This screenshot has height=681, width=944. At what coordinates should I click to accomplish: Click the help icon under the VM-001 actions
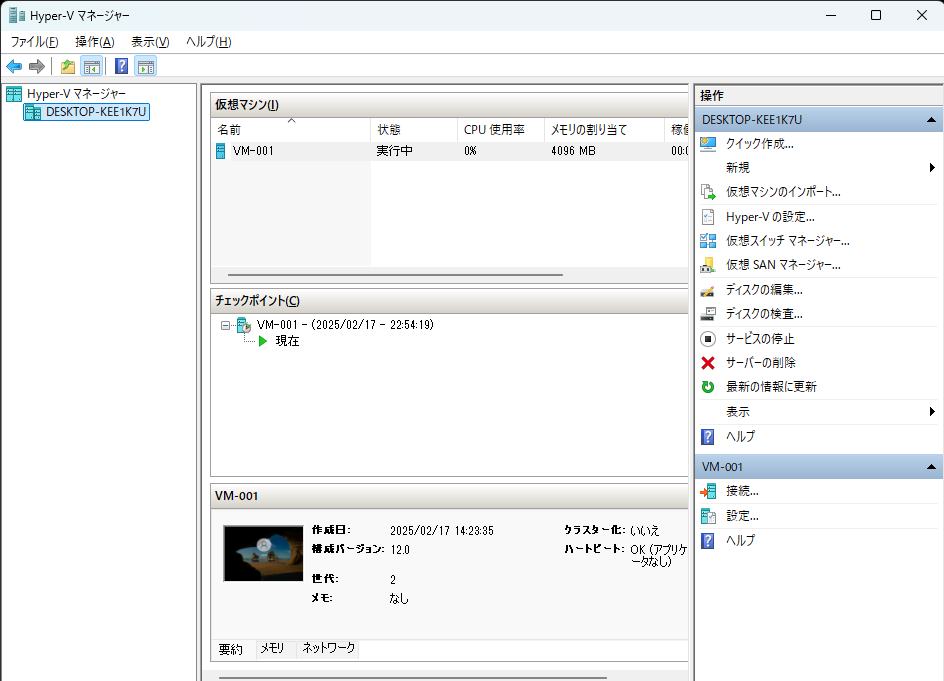pos(708,541)
